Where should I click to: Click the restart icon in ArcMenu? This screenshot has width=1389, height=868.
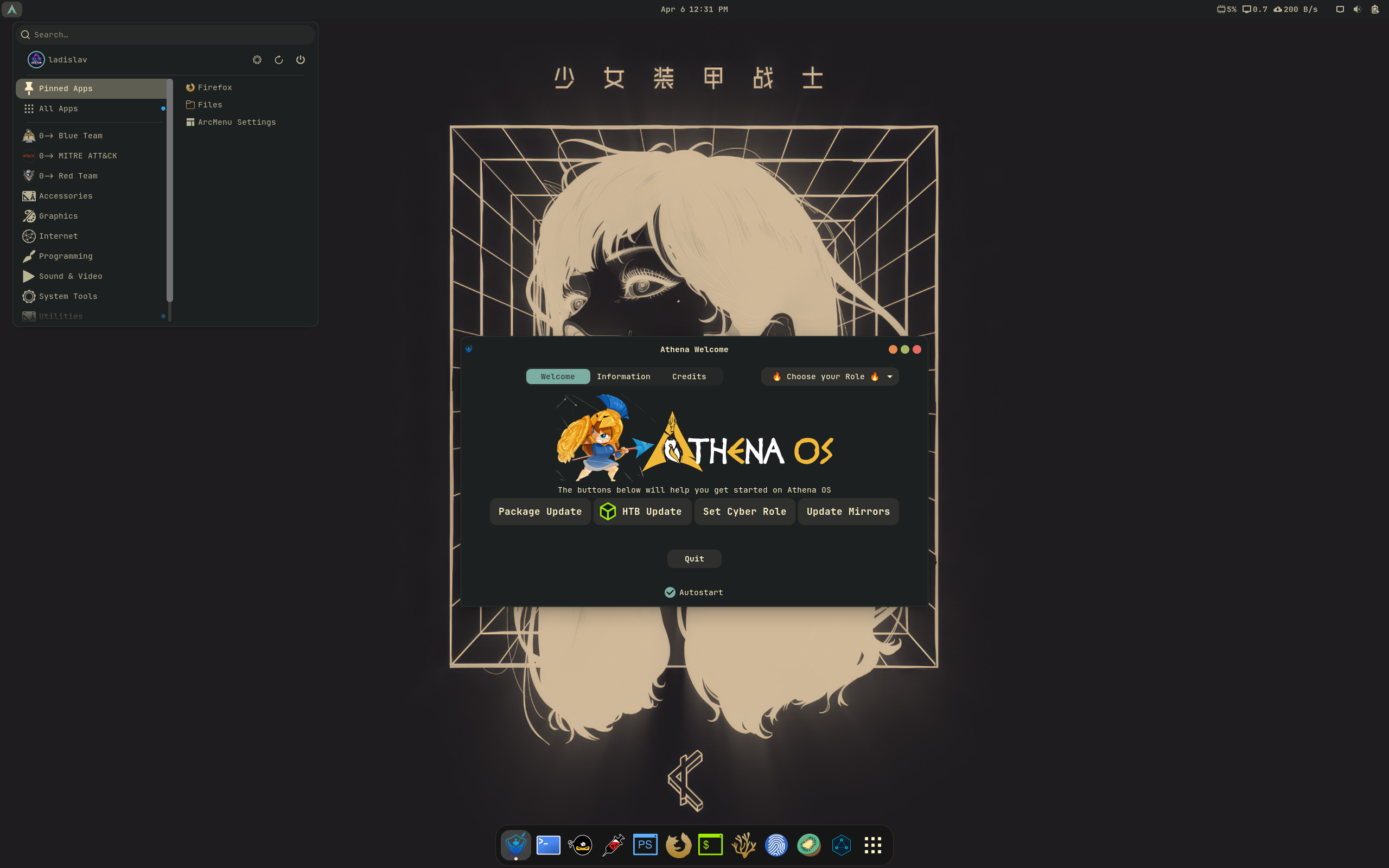click(279, 60)
